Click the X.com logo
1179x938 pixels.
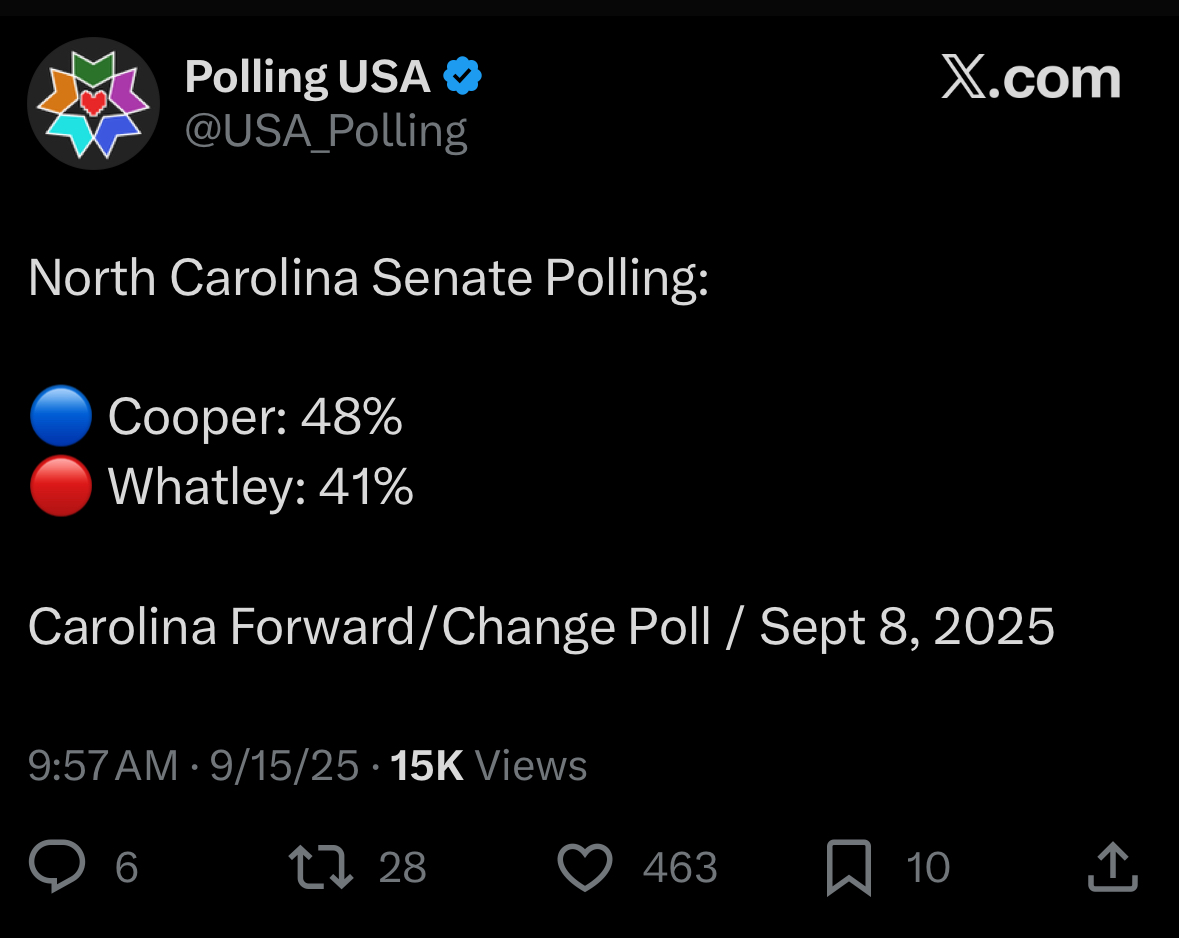(1031, 77)
